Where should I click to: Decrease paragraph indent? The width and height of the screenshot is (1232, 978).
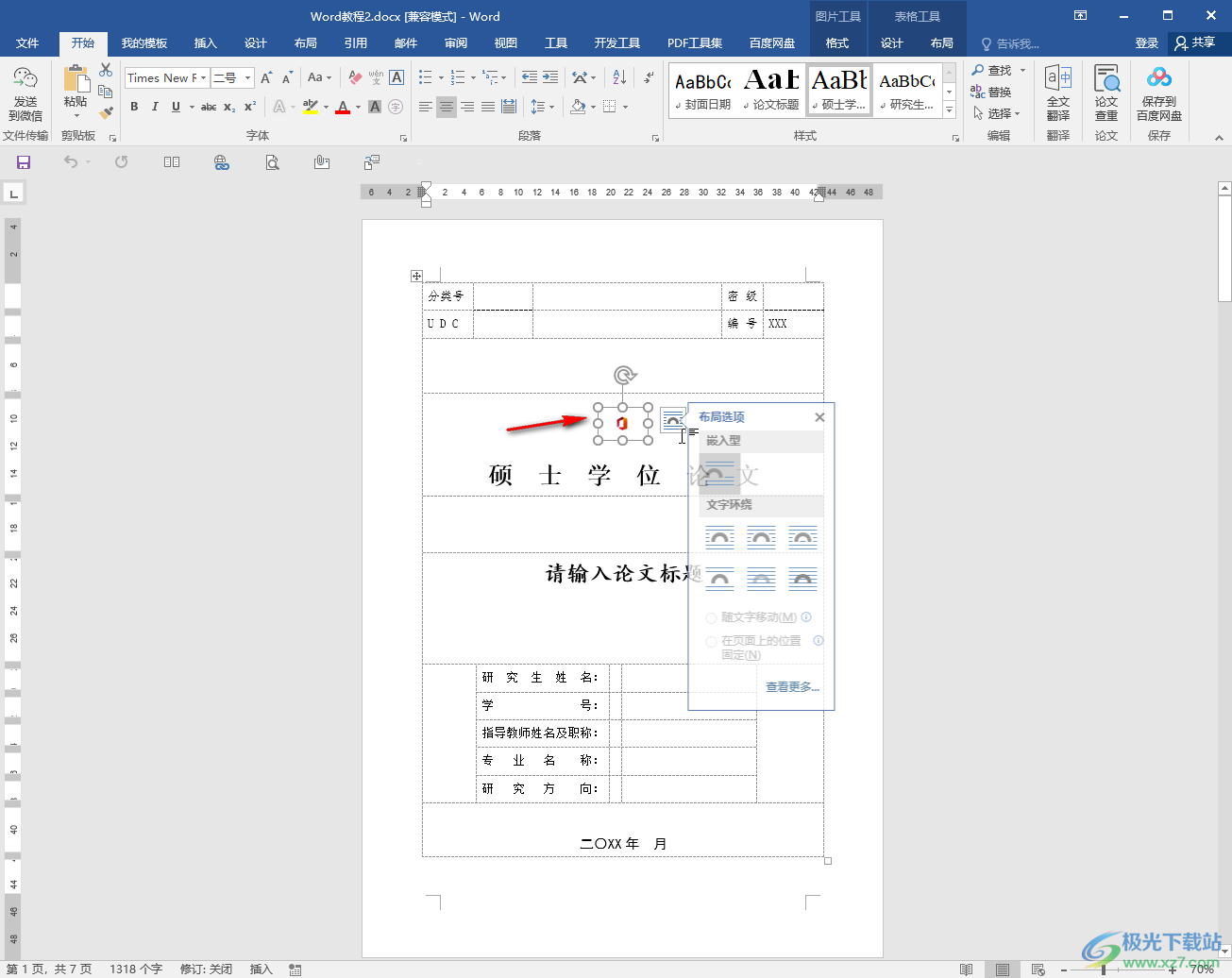[530, 77]
